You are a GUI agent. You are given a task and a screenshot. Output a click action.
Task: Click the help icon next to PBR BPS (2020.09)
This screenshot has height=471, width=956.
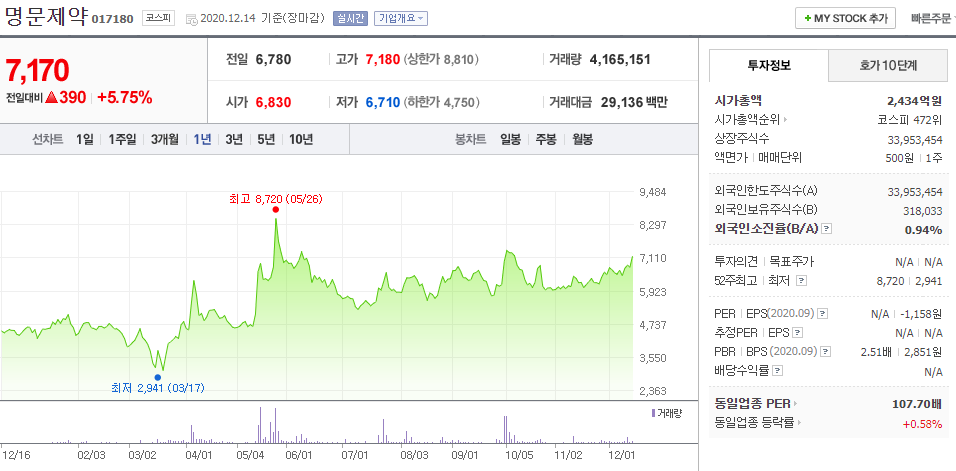(826, 352)
